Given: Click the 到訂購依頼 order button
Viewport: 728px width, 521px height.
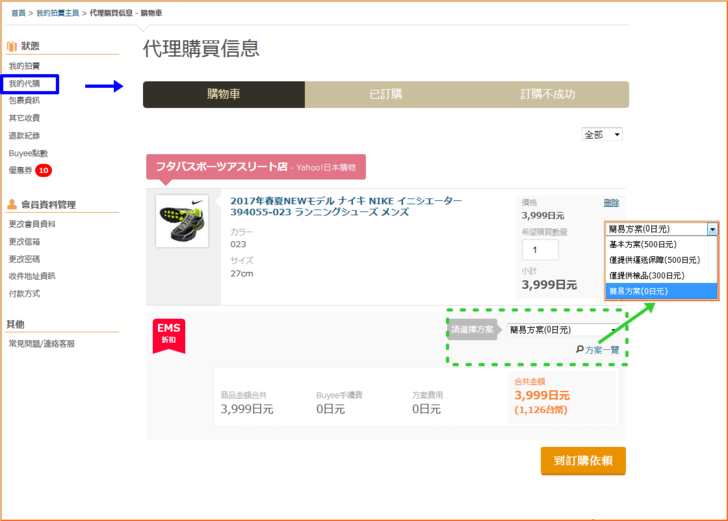Looking at the screenshot, I should point(583,461).
